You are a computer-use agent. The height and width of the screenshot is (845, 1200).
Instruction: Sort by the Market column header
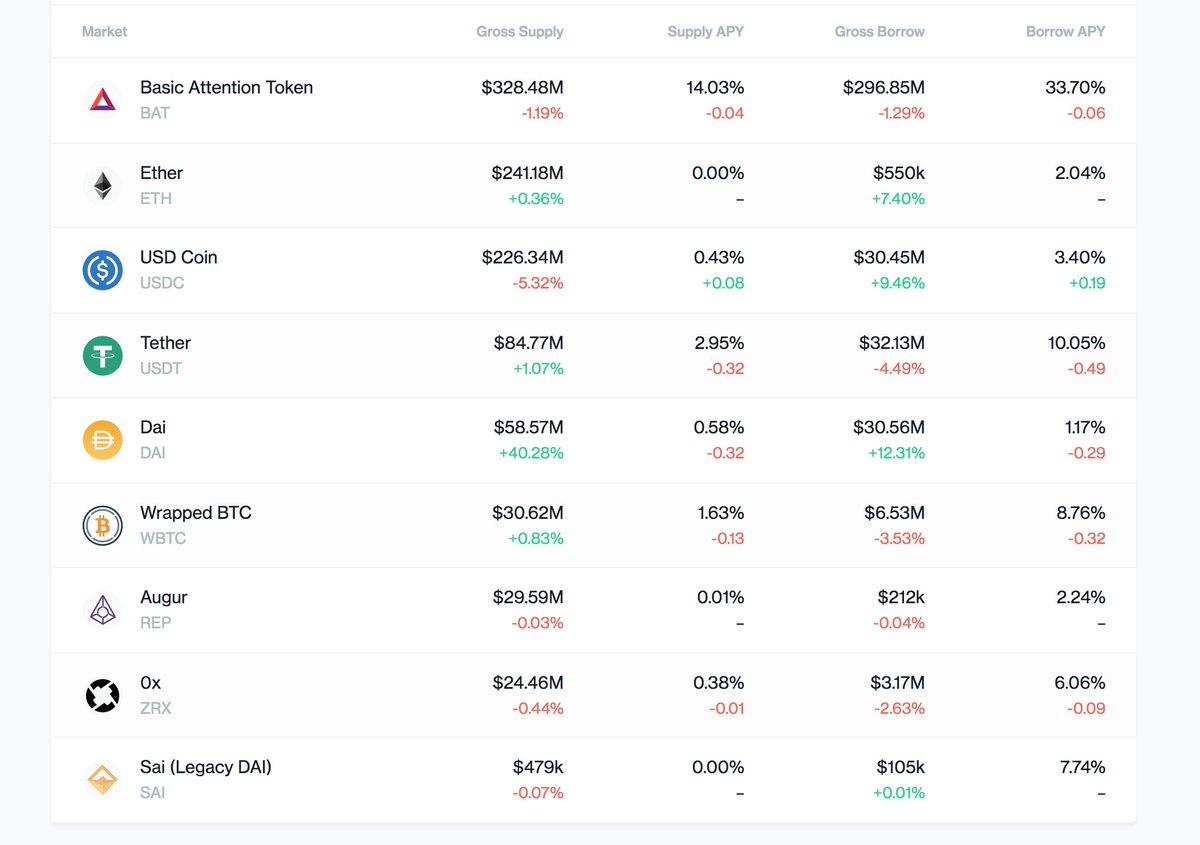click(104, 32)
